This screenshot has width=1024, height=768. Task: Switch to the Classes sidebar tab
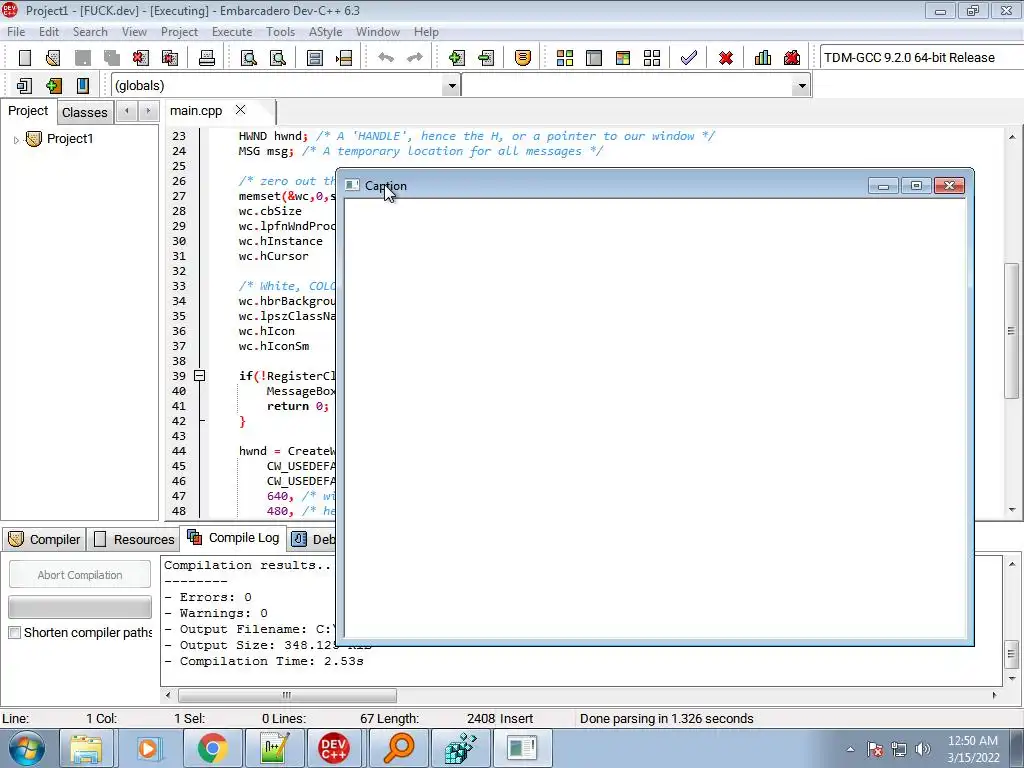(x=85, y=112)
